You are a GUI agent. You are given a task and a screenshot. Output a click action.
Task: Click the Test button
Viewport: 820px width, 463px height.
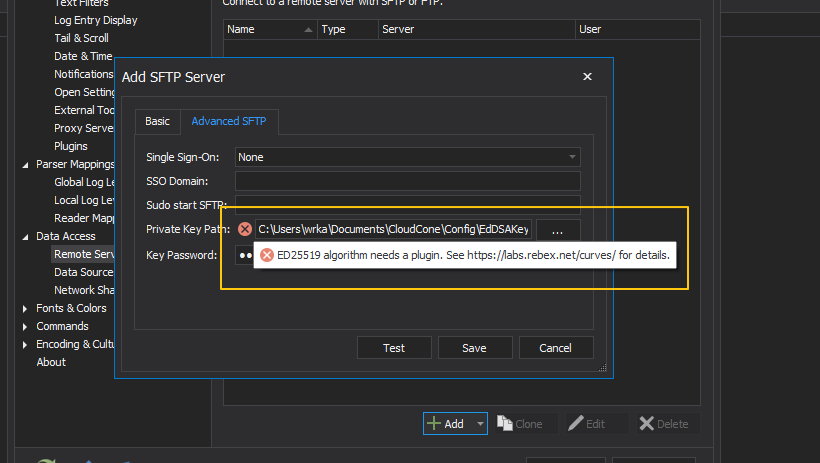tap(394, 348)
